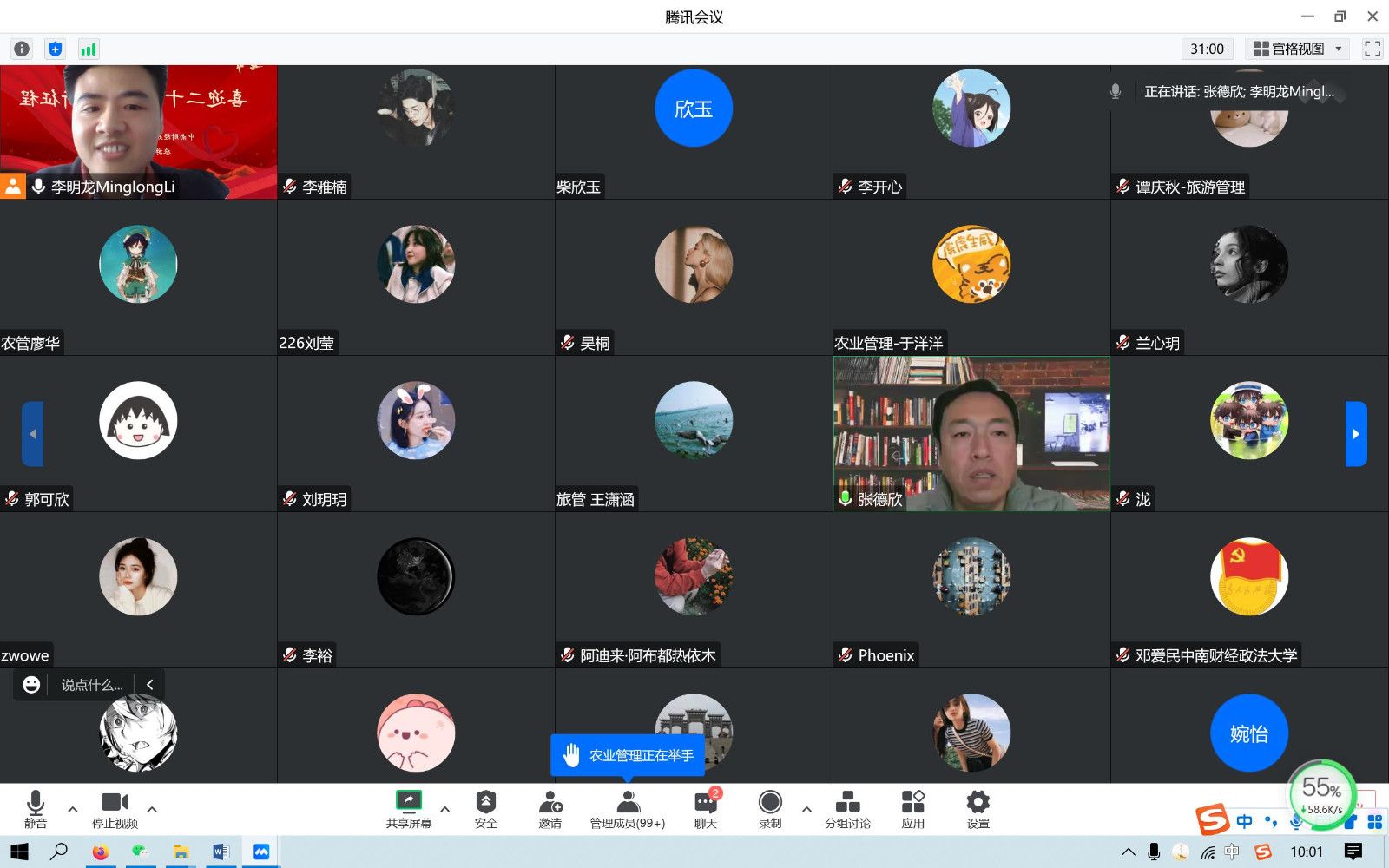This screenshot has height=868, width=1389.
Task: Click the blue security shield icon
Action: point(55,49)
